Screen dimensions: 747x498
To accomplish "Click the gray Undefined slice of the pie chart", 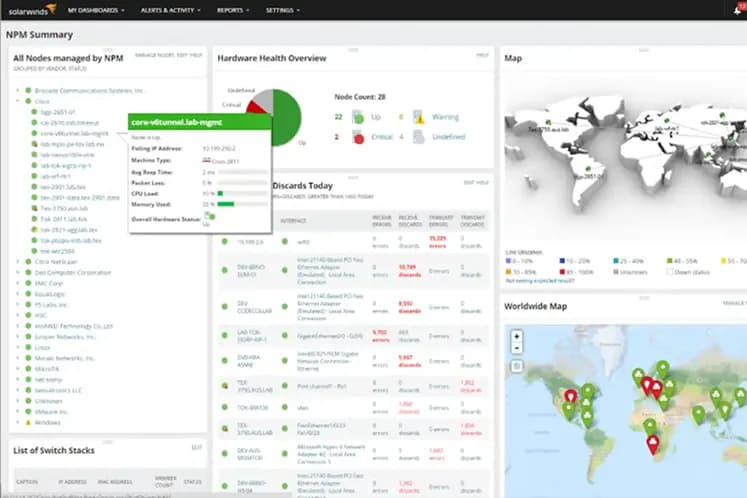I will [x=265, y=99].
